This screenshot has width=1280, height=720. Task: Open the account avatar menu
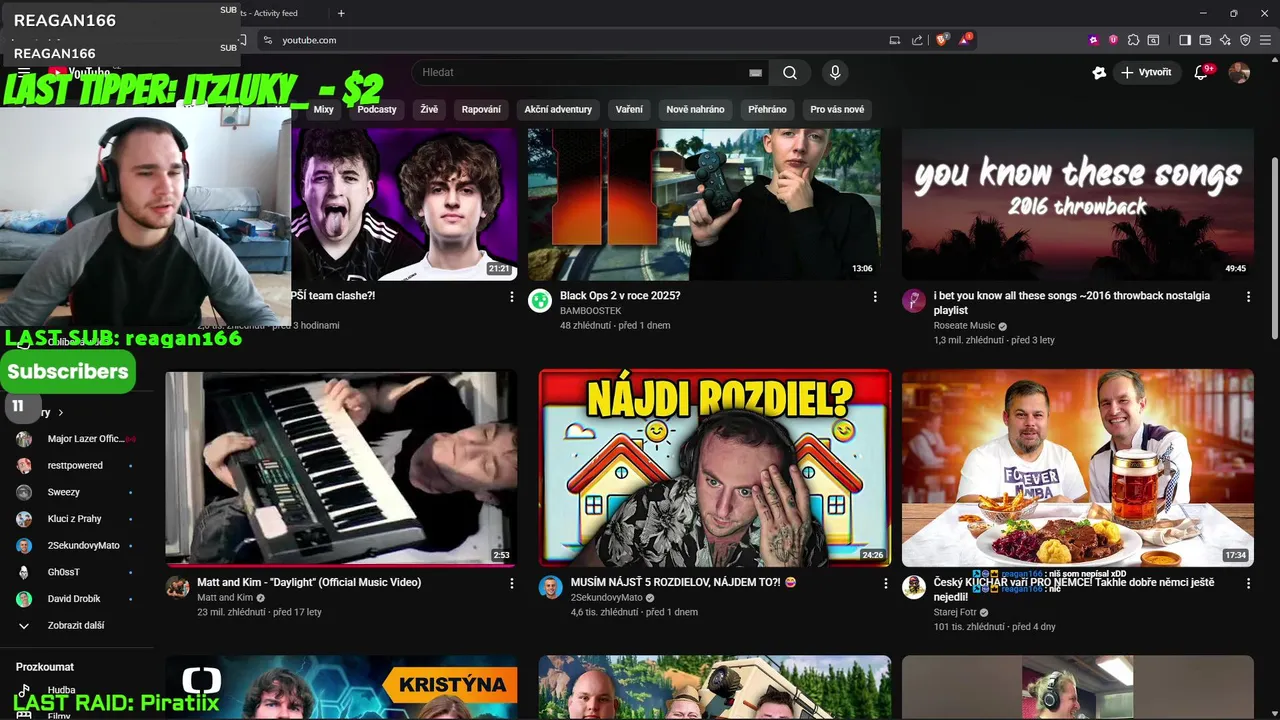click(1239, 72)
